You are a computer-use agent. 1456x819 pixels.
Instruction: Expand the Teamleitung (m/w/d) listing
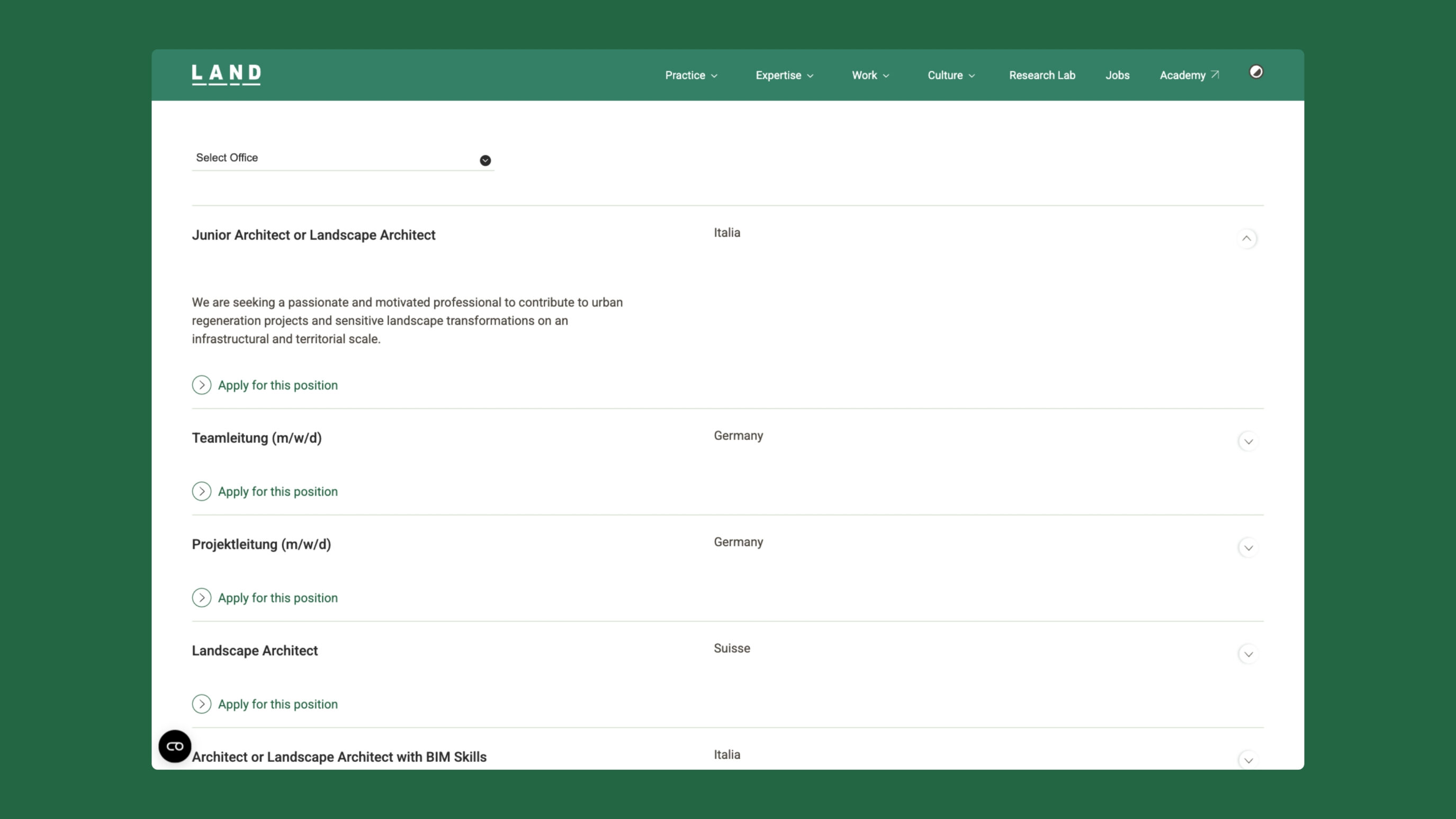1248,442
